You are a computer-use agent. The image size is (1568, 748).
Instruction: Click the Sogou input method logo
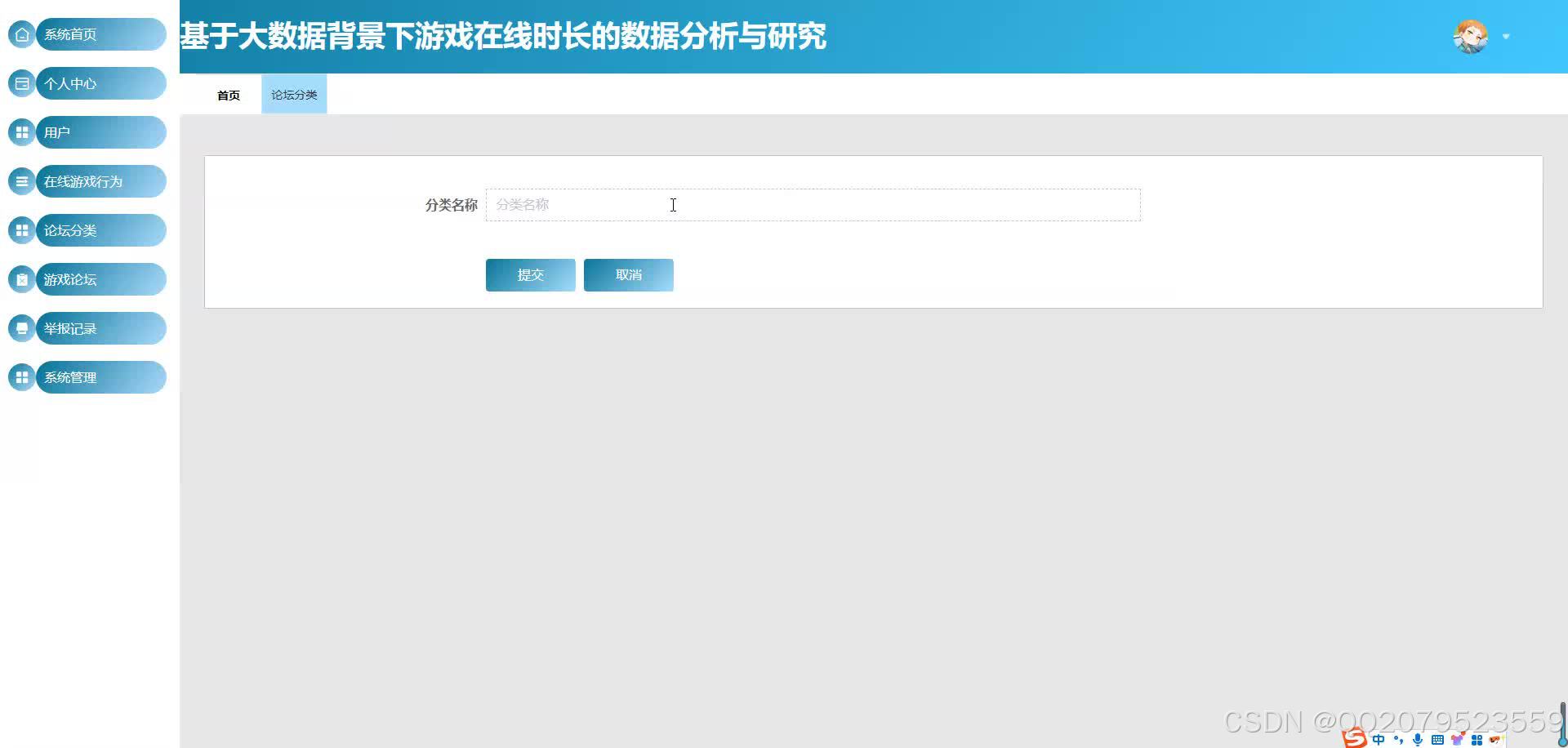(x=1355, y=738)
